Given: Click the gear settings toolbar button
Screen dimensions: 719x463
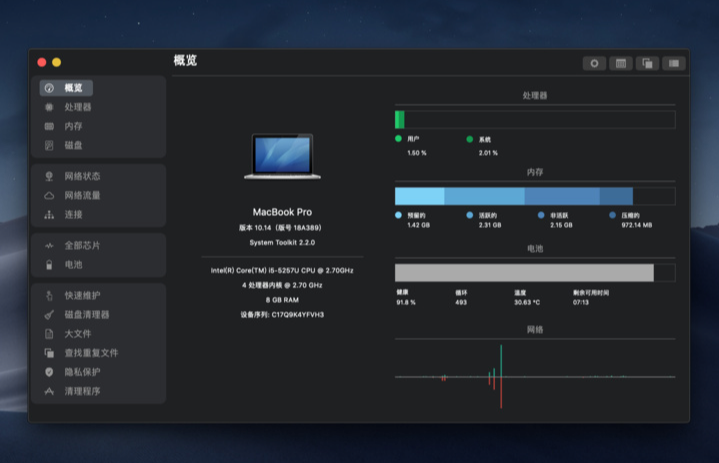Looking at the screenshot, I should pyautogui.click(x=594, y=63).
